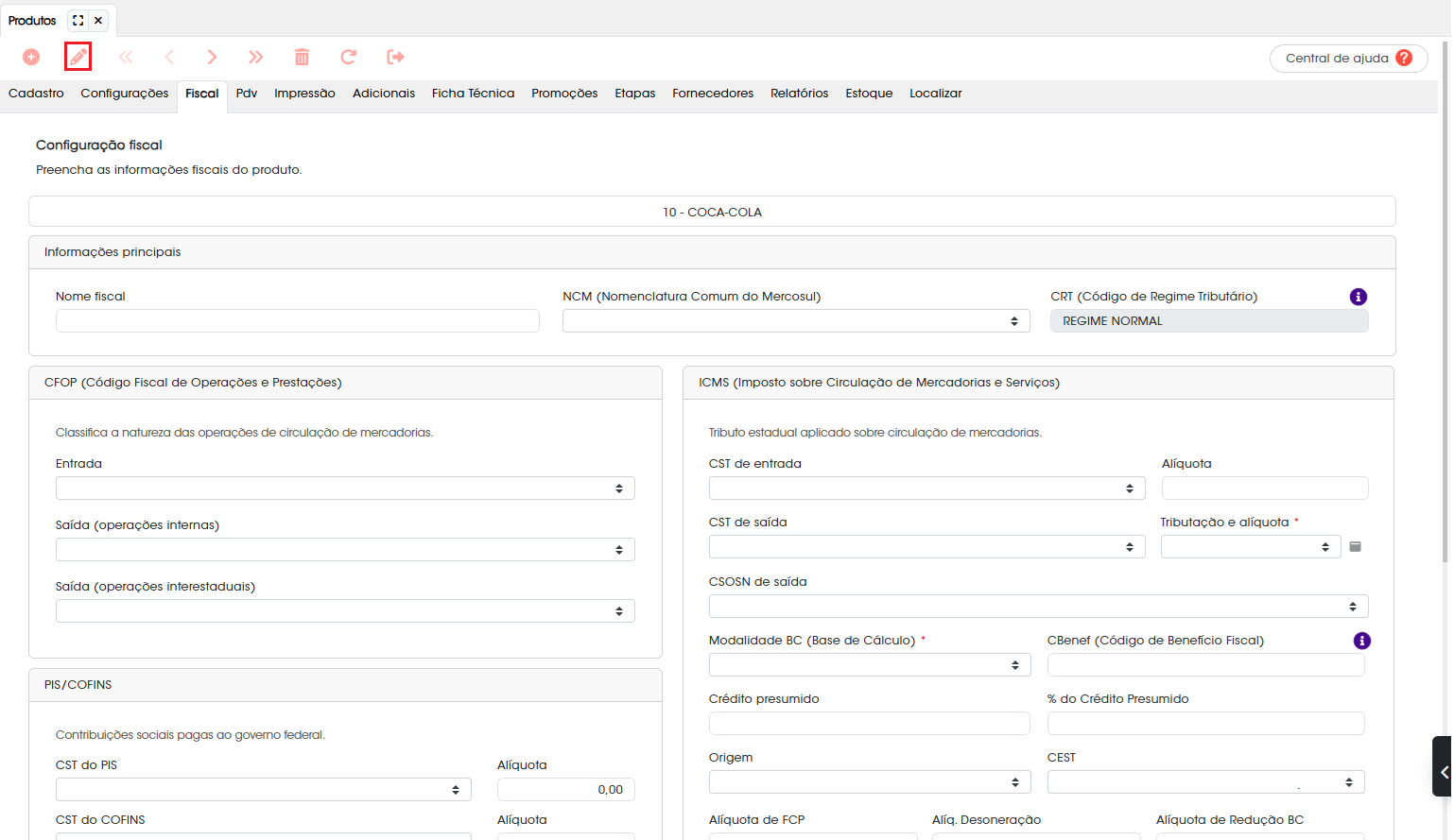Click the % do Crédito Presumido field
1454x840 pixels.
1206,724
